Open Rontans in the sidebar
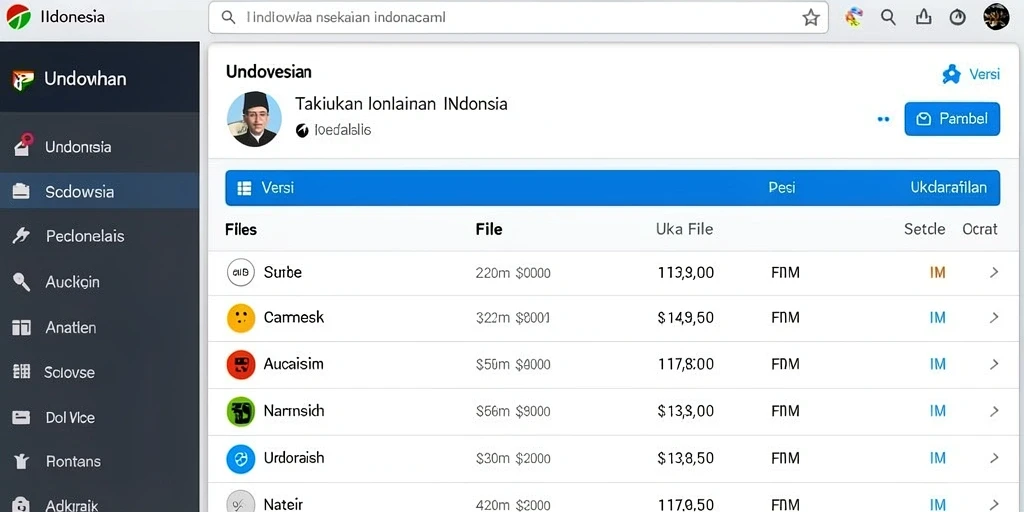The image size is (1024, 512). (x=99, y=462)
